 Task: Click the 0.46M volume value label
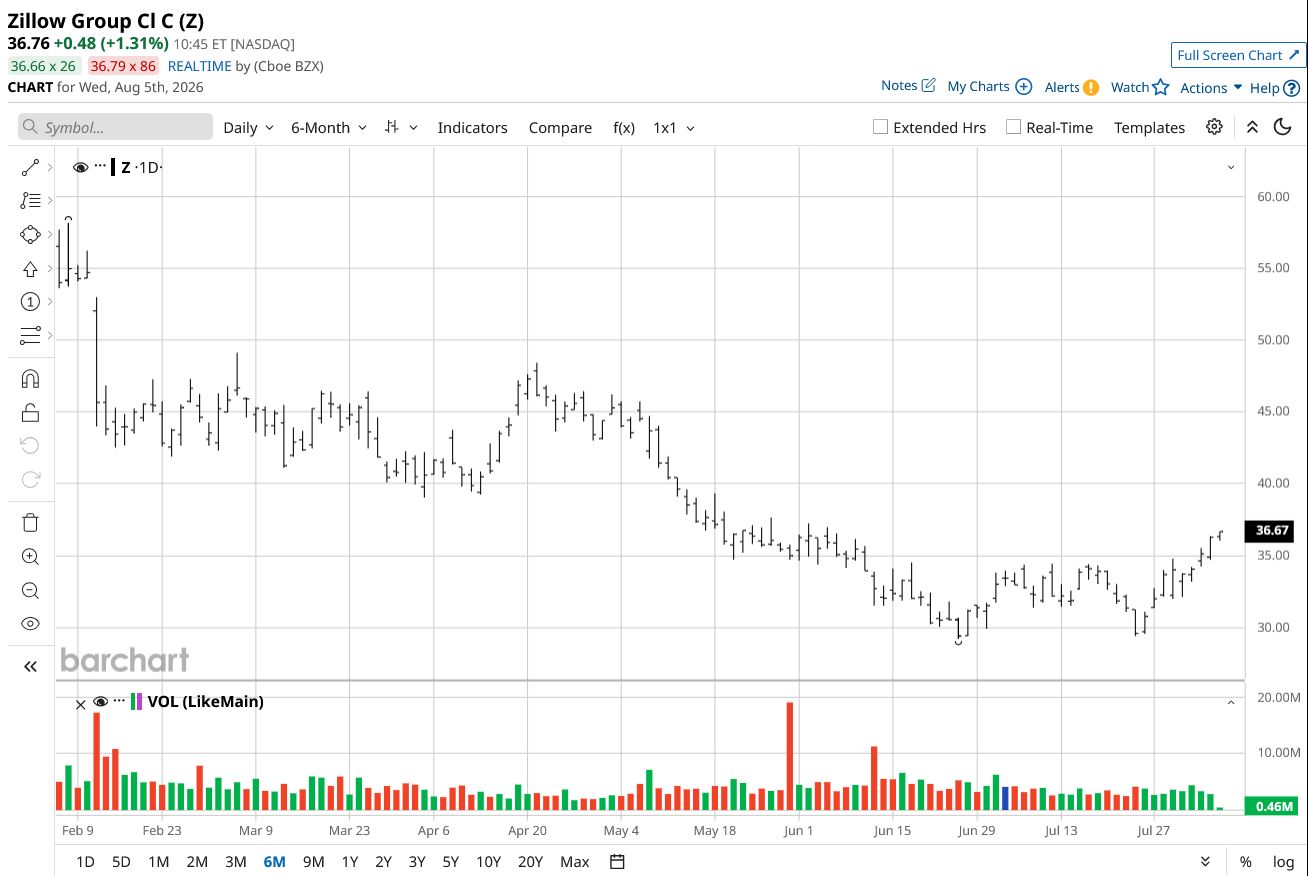pos(1270,806)
